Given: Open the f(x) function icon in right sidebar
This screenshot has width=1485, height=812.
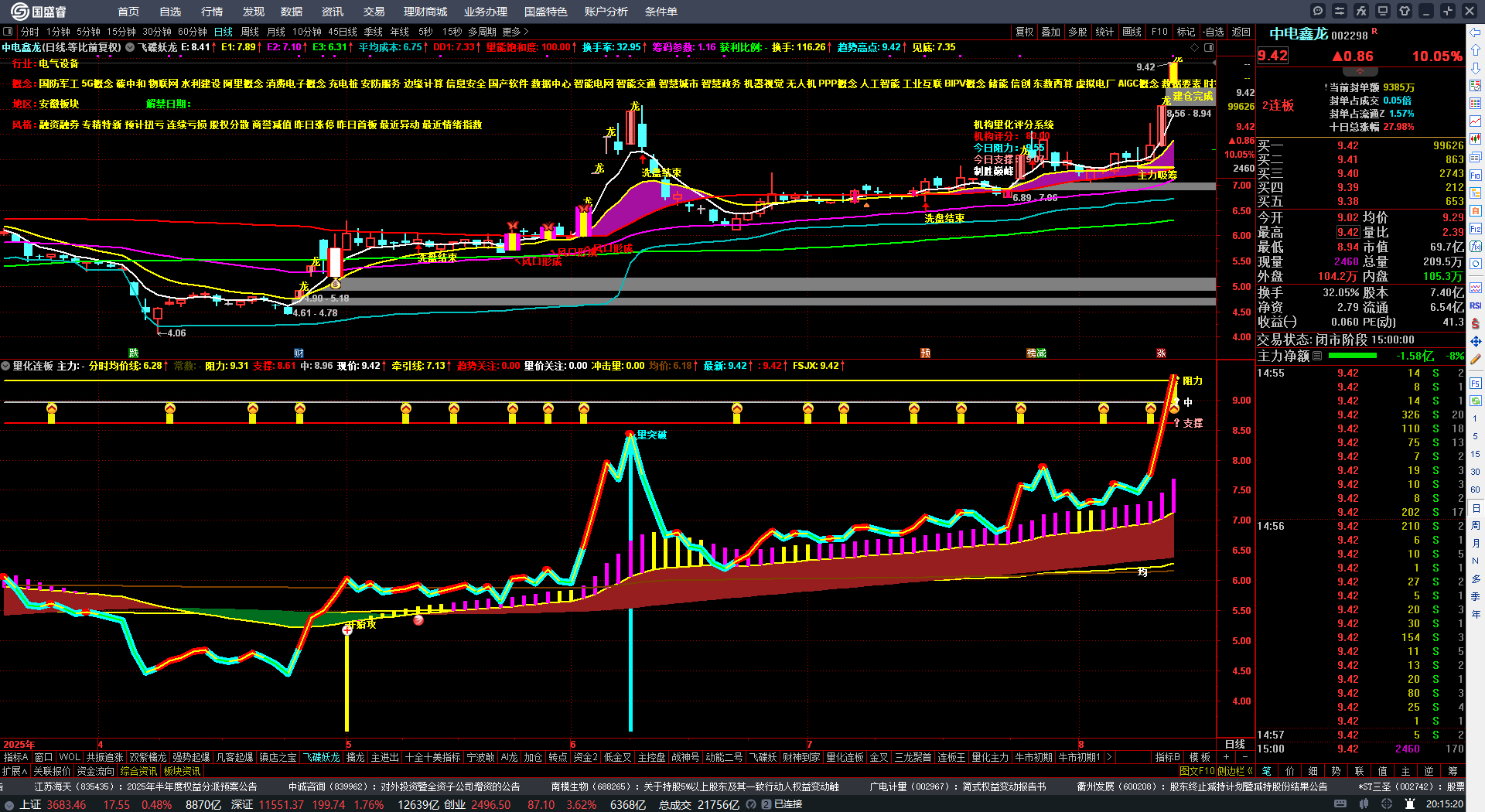Looking at the screenshot, I should [1476, 247].
